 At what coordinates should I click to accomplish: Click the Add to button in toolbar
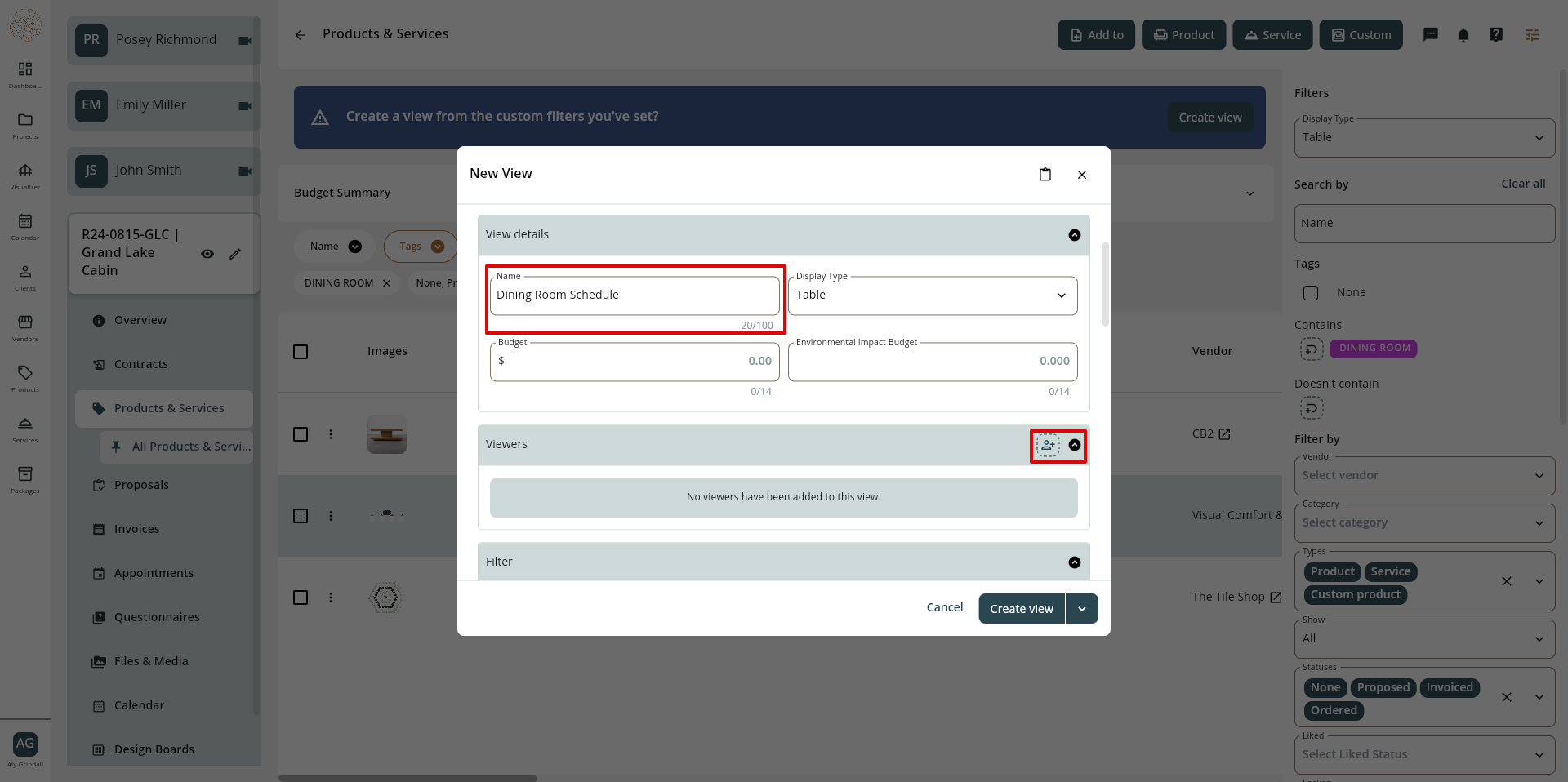click(x=1096, y=35)
